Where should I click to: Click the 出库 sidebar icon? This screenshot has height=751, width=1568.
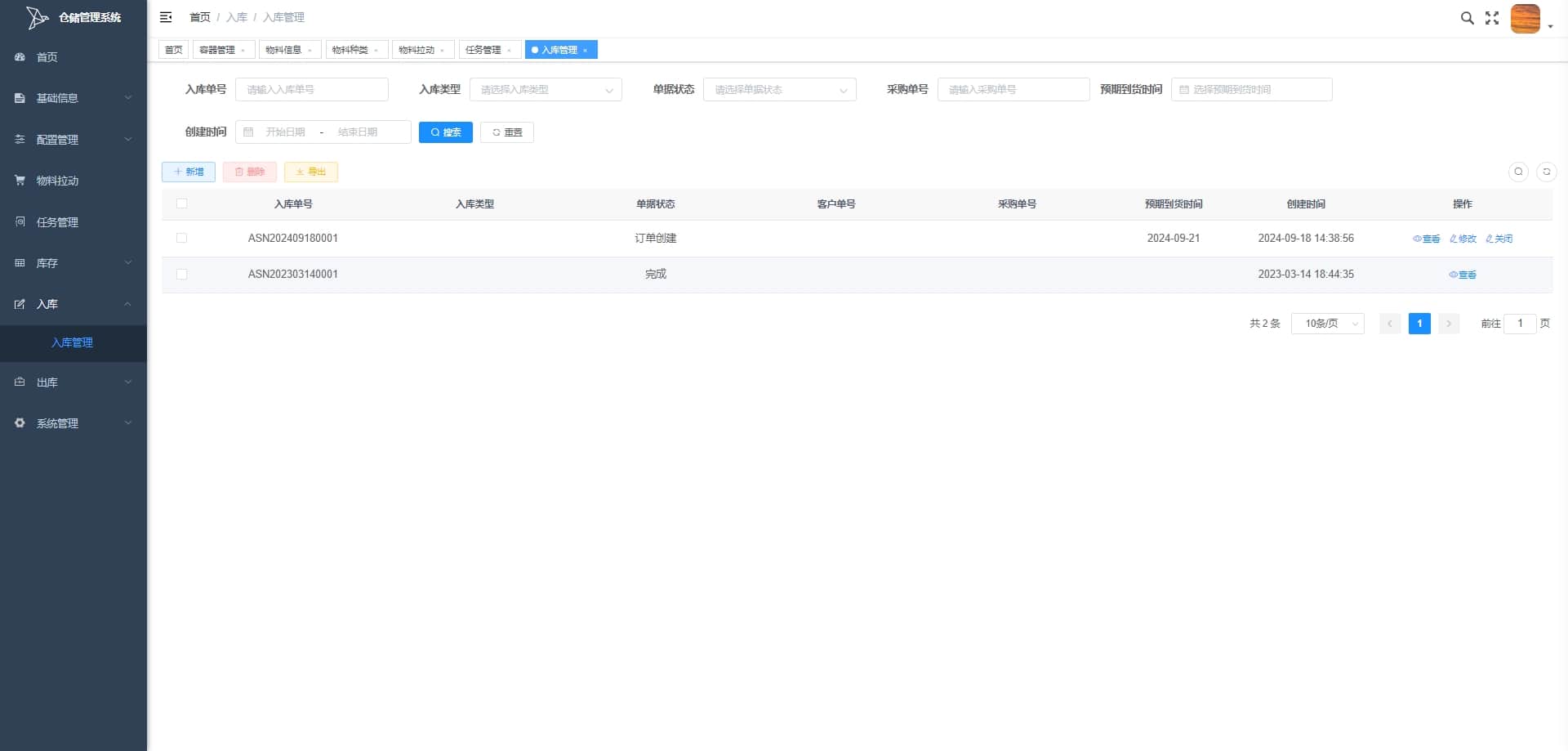(20, 382)
